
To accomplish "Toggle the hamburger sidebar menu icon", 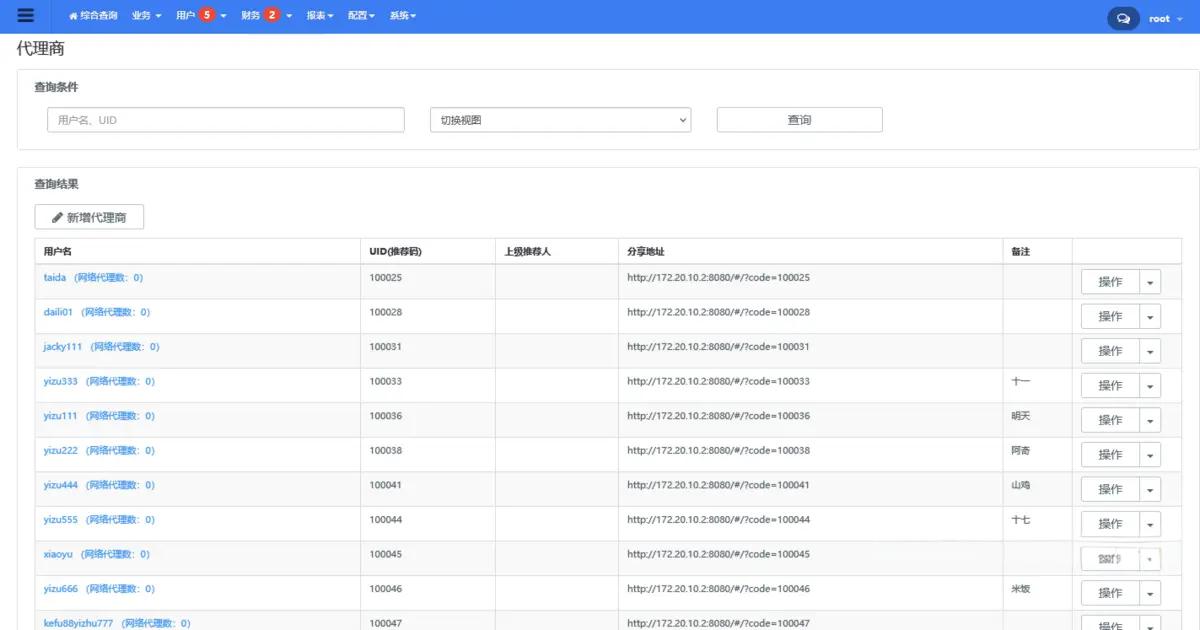I will point(26,16).
